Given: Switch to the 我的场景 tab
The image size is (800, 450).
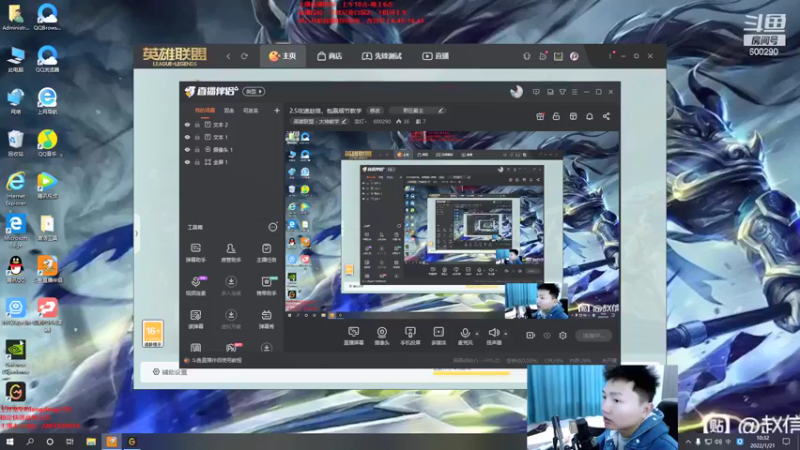Looking at the screenshot, I should tap(205, 110).
